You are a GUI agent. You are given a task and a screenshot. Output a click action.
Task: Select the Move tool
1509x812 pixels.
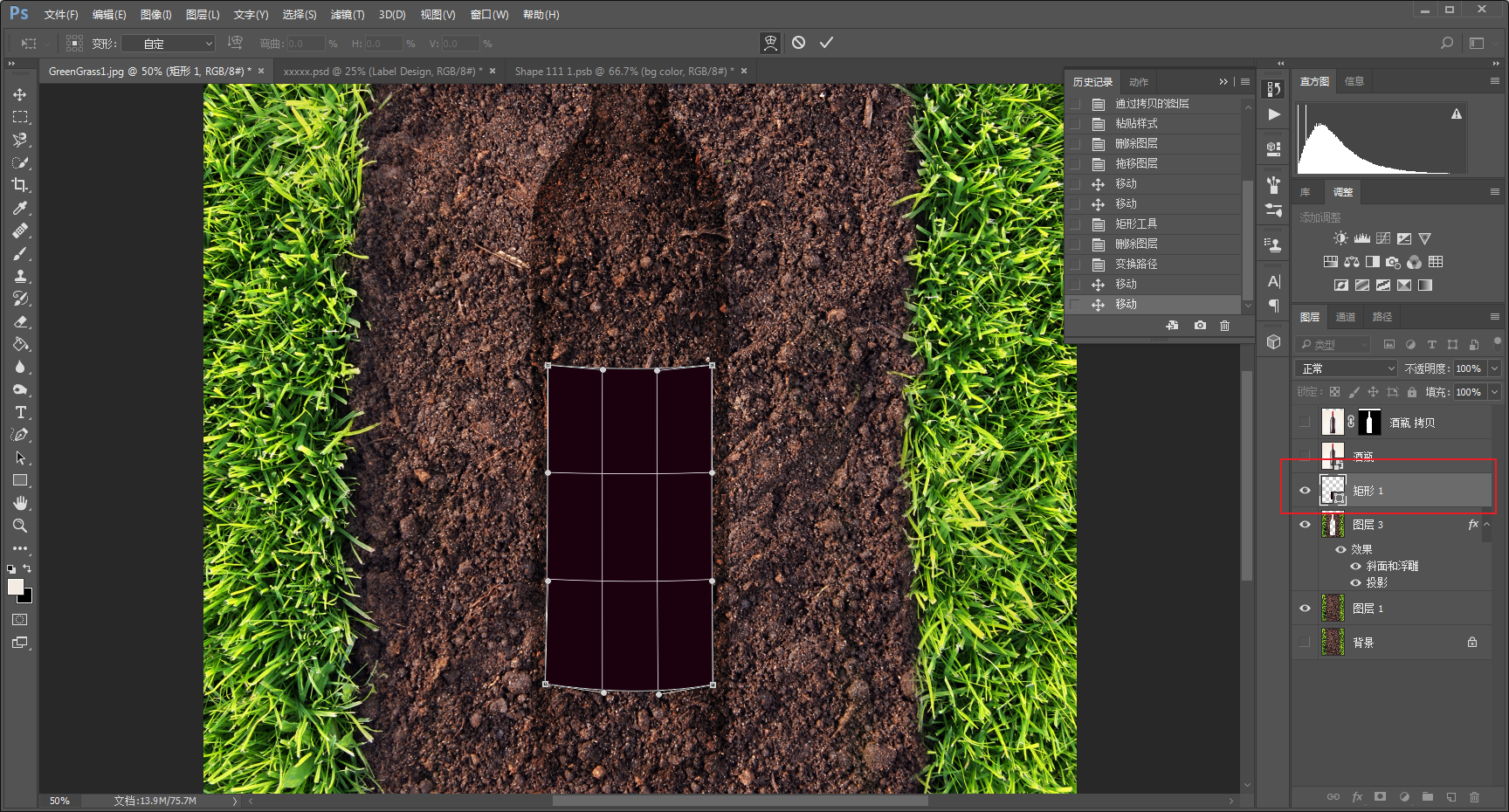(20, 94)
